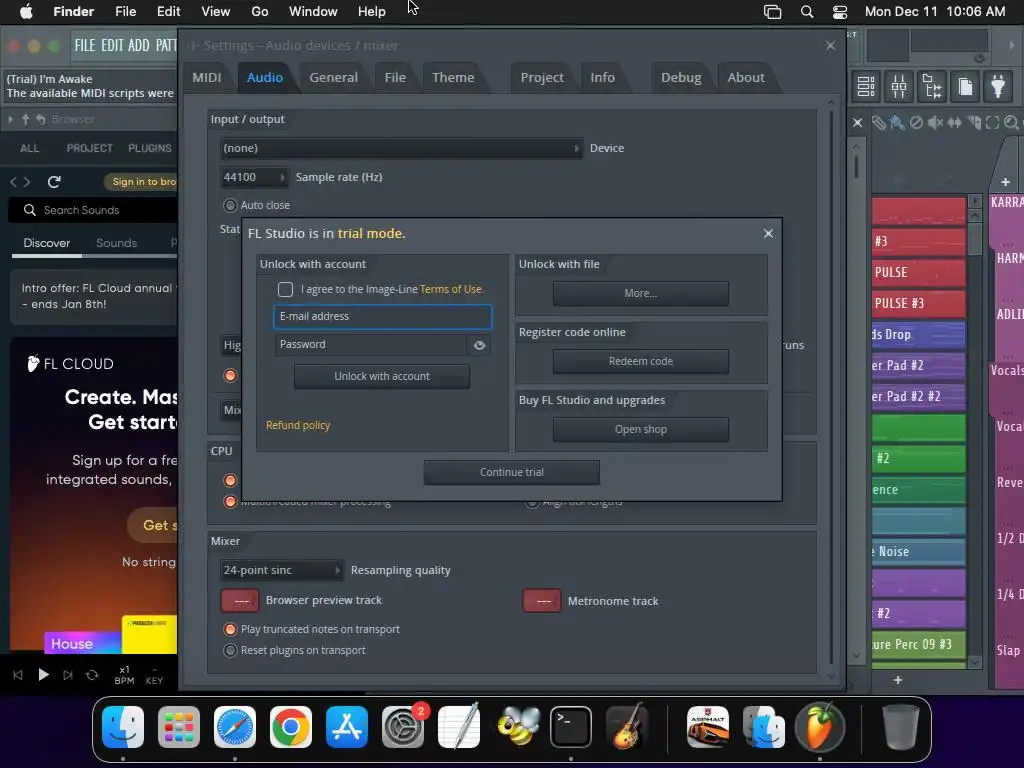Click the Password input field
Image resolution: width=1024 pixels, height=768 pixels.
[371, 345]
